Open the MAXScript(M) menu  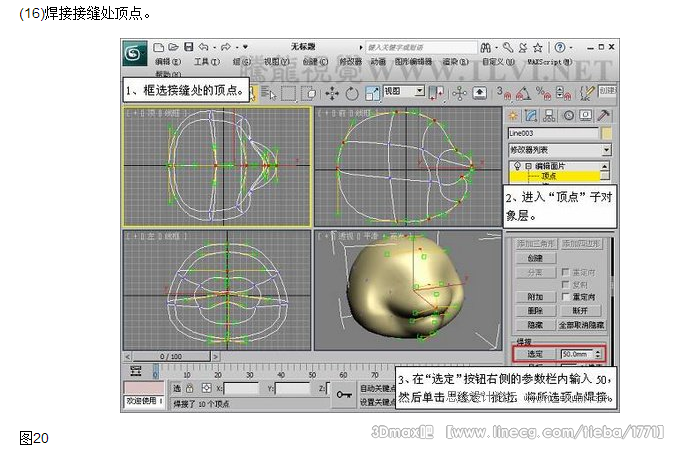(549, 62)
